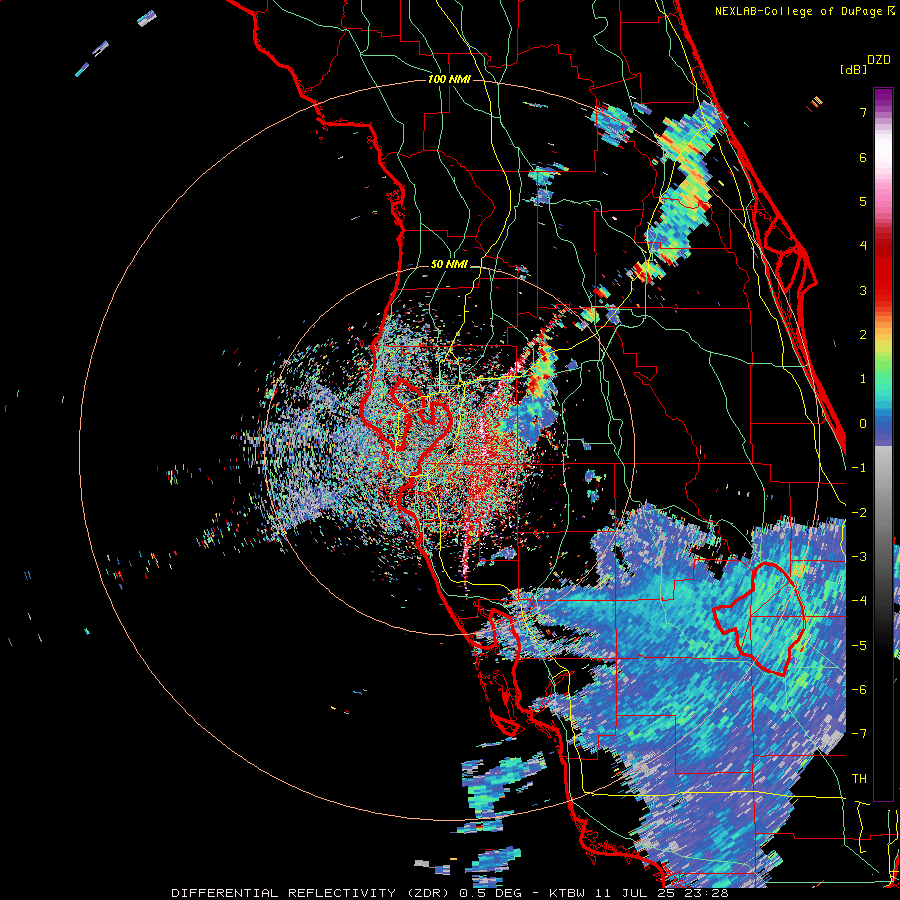Screen dimensions: 900x900
Task: Click the -7 value on color scale
Action: pyautogui.click(x=859, y=734)
